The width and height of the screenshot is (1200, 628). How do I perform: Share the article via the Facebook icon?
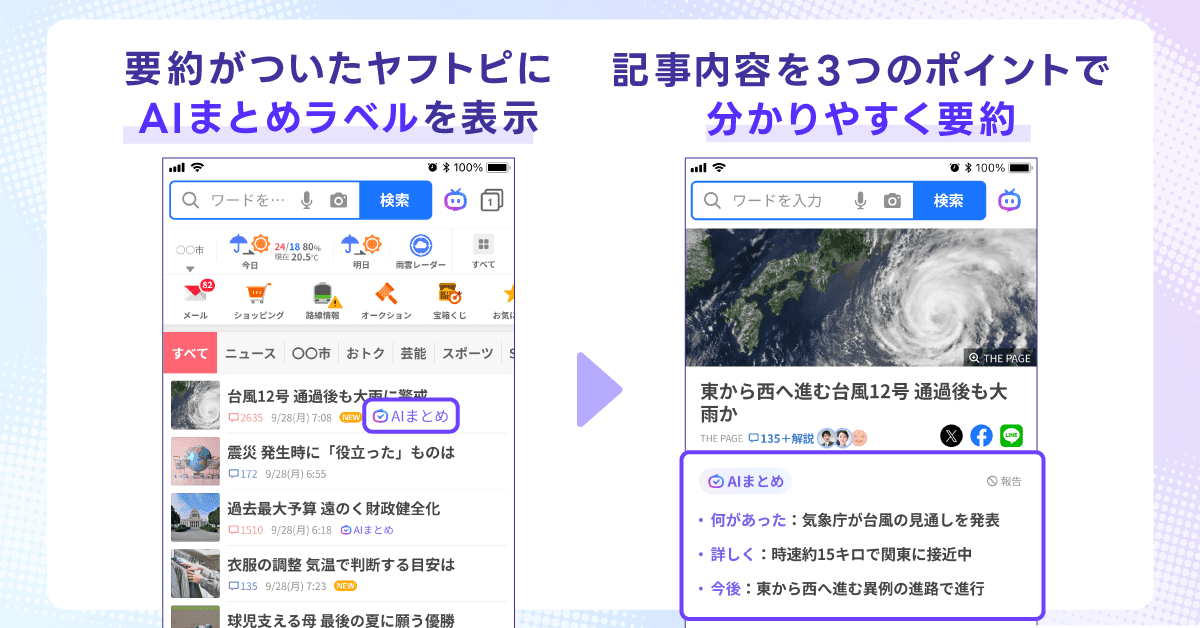[x=981, y=436]
